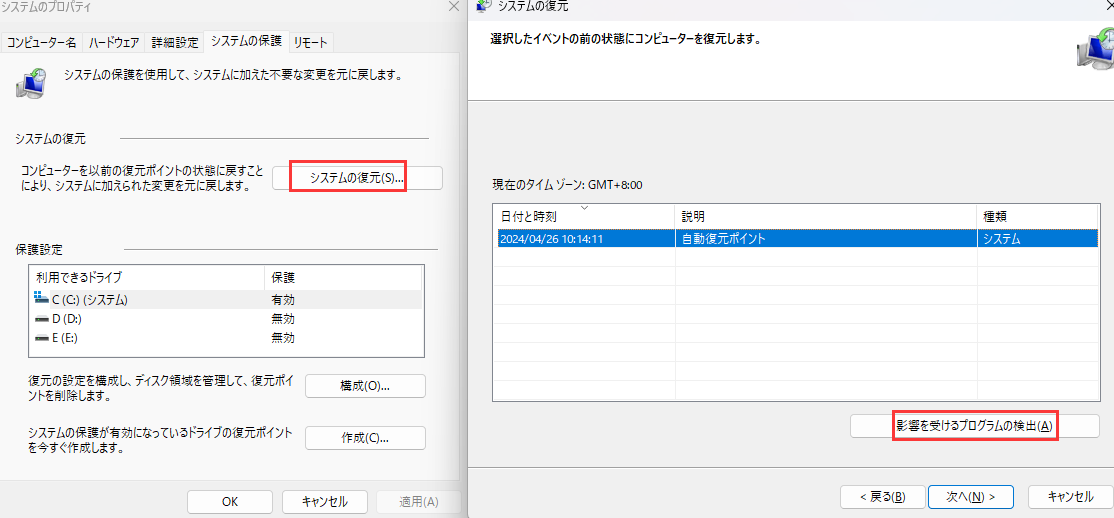Click the C drive Windows icon
The height and width of the screenshot is (518, 1114).
[x=40, y=298]
